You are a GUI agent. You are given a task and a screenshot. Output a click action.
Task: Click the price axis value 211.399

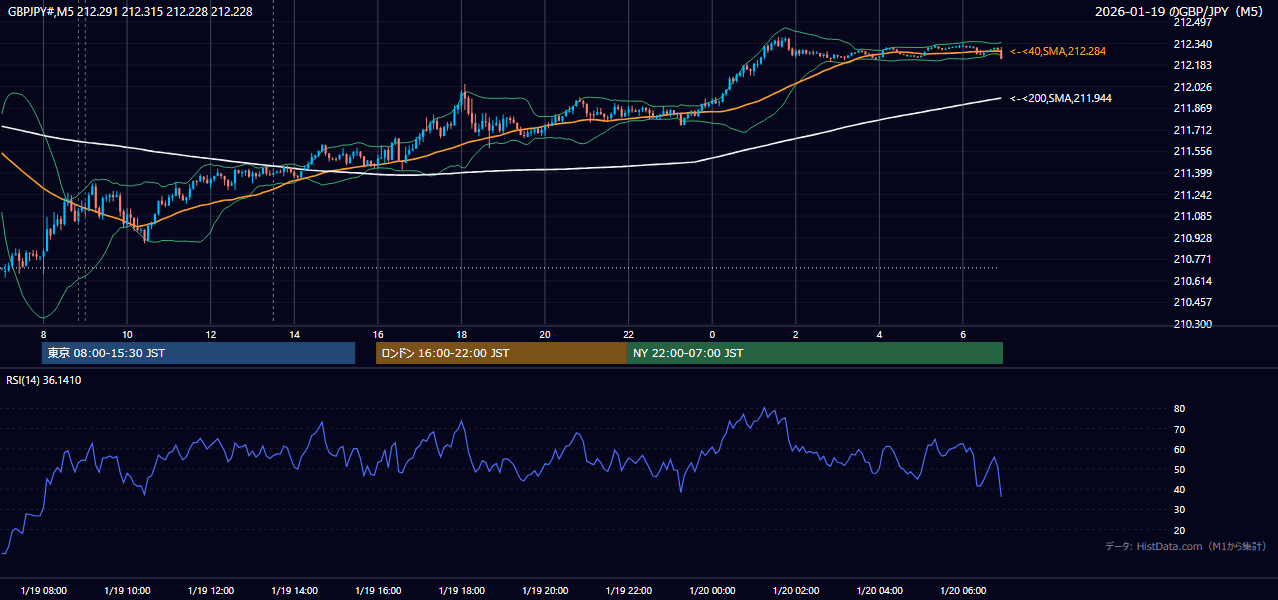1192,173
